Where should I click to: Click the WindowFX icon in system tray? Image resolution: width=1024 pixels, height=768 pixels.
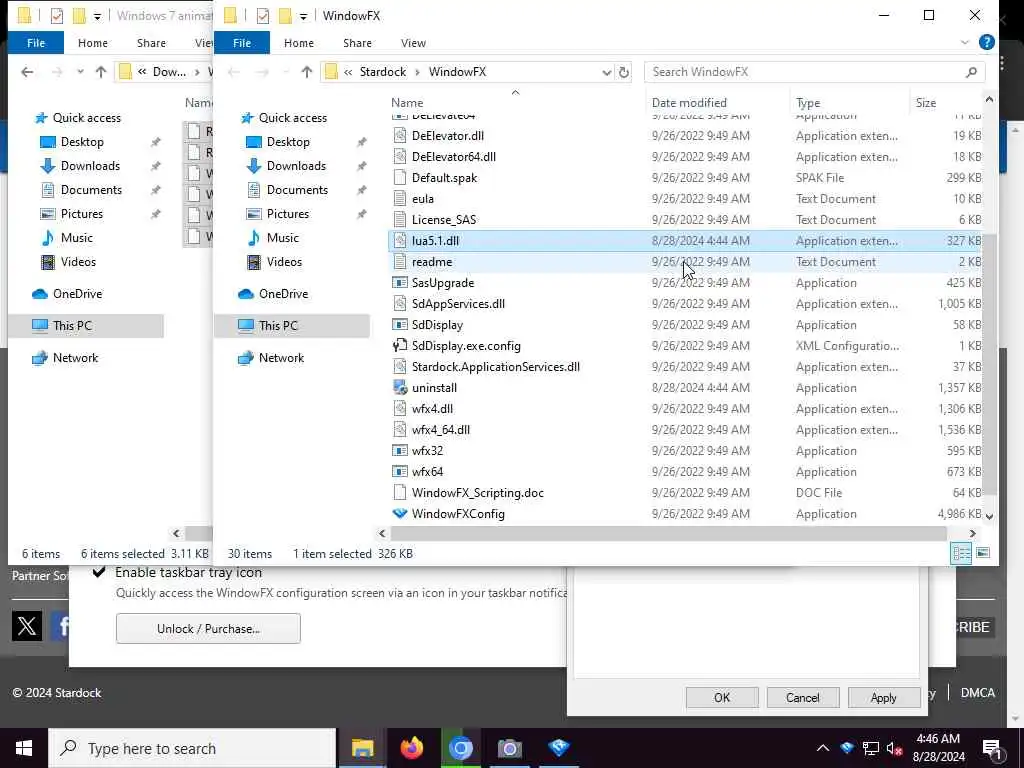click(847, 748)
